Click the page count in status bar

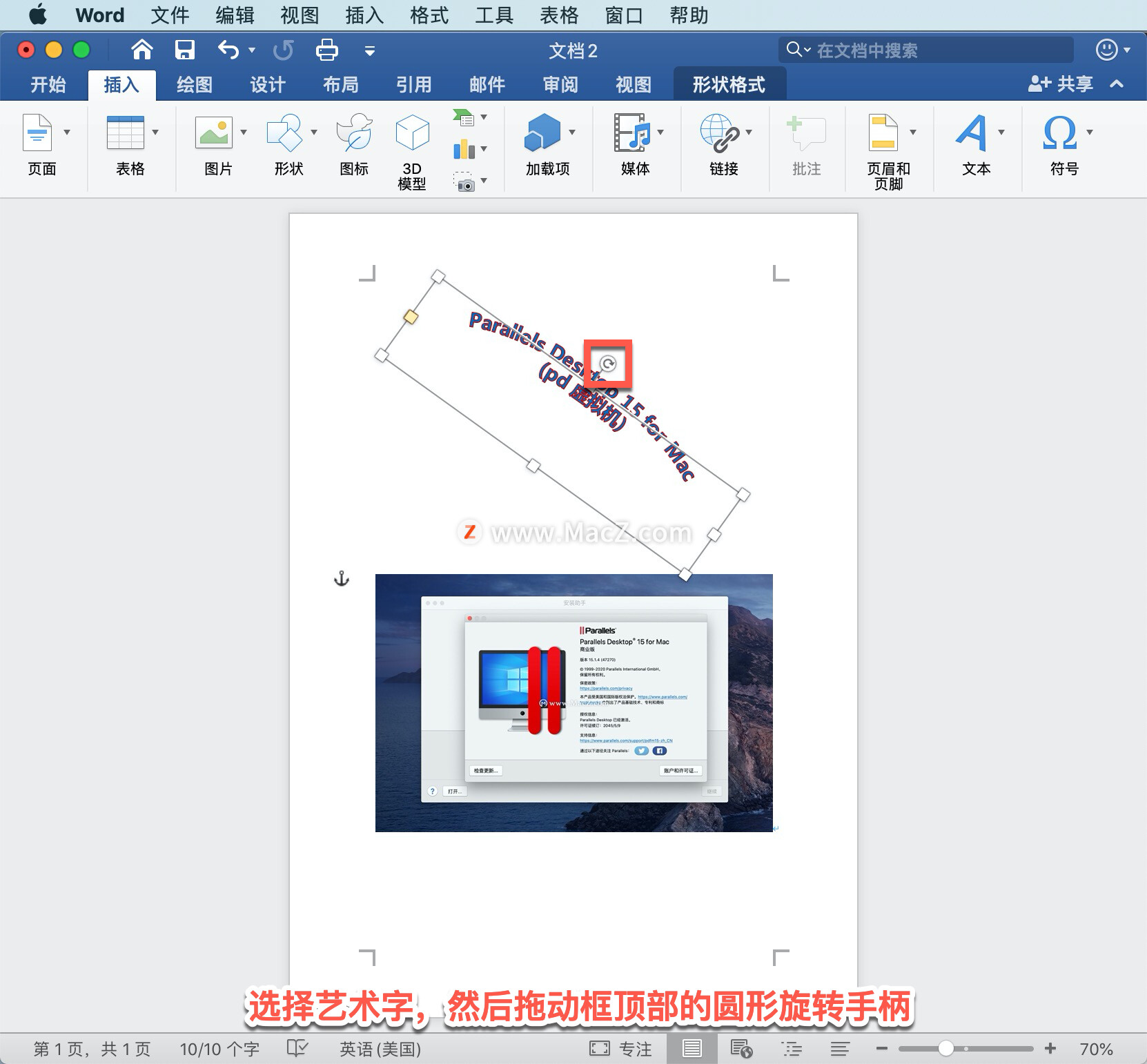(92, 1050)
